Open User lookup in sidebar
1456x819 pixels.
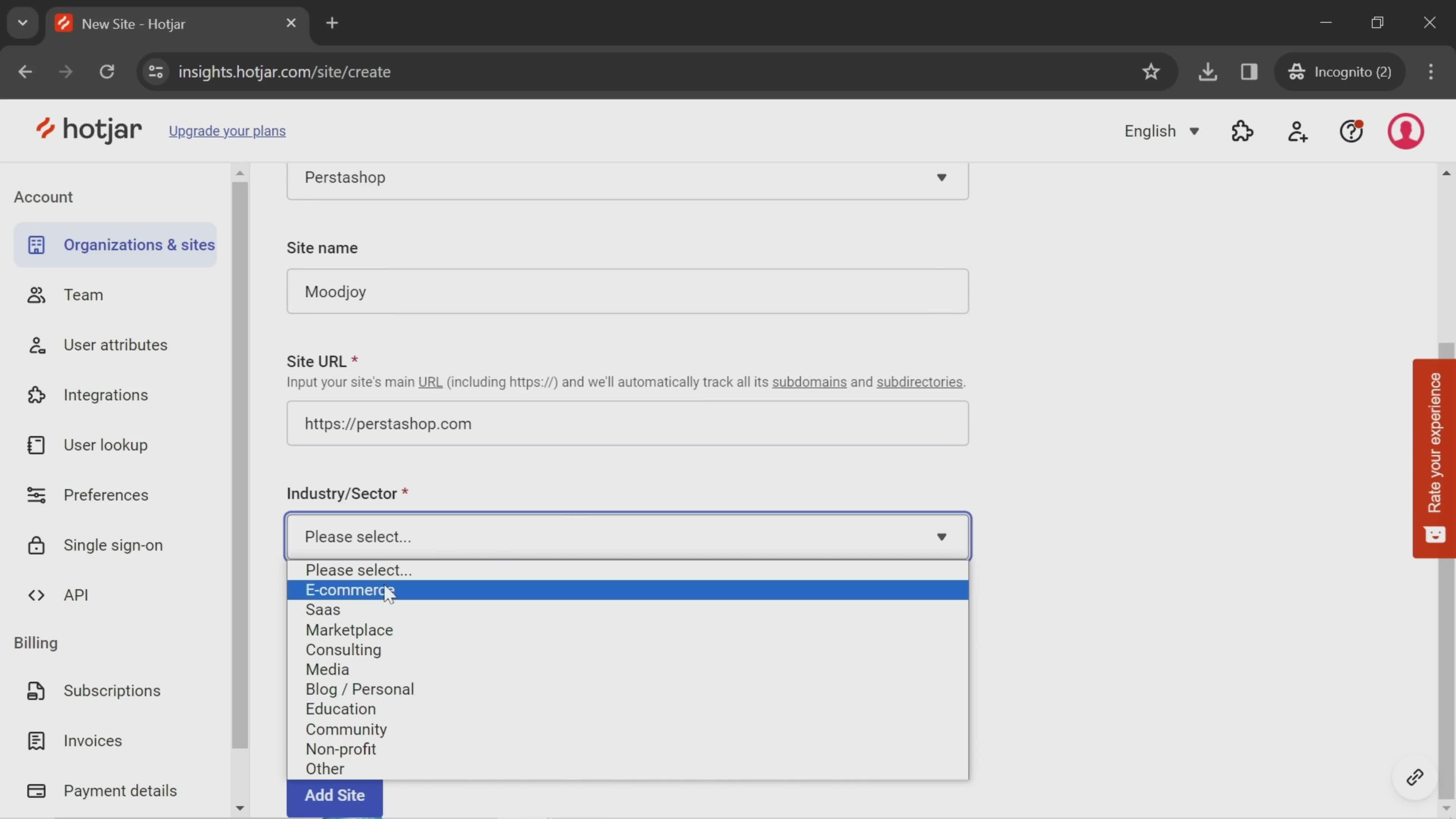[115, 446]
